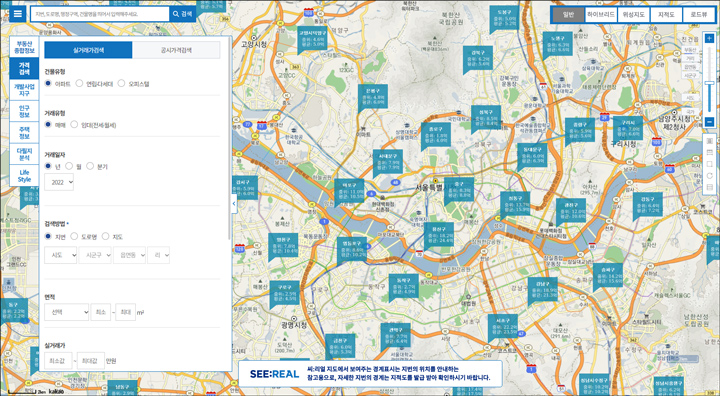Select the 영등포구 price marker on map
Screen dimensions: 720x396
(x=352, y=249)
